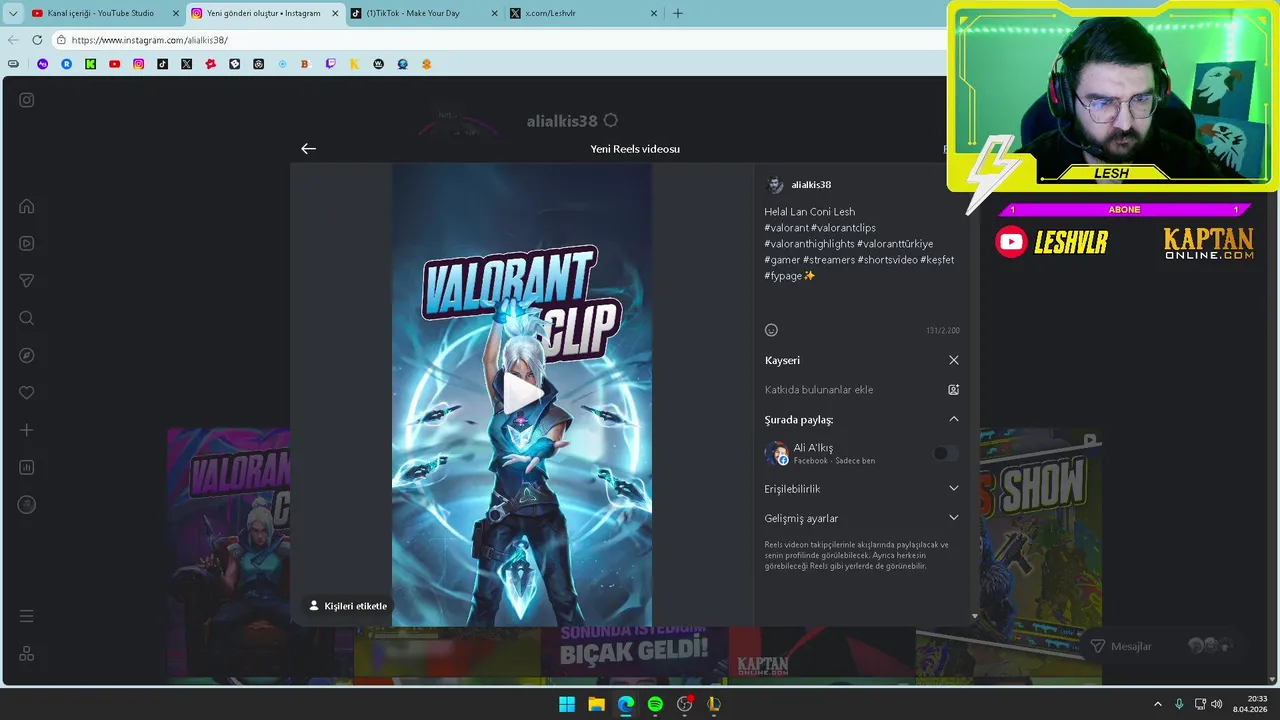Image resolution: width=1280 pixels, height=720 pixels.
Task: Click Kişileri etiketle button
Action: click(348, 606)
